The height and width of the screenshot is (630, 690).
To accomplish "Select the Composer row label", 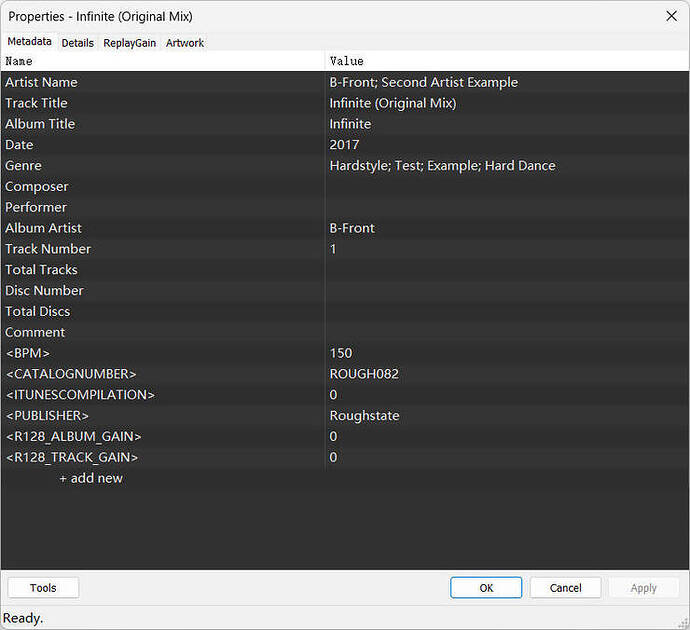I will (37, 187).
